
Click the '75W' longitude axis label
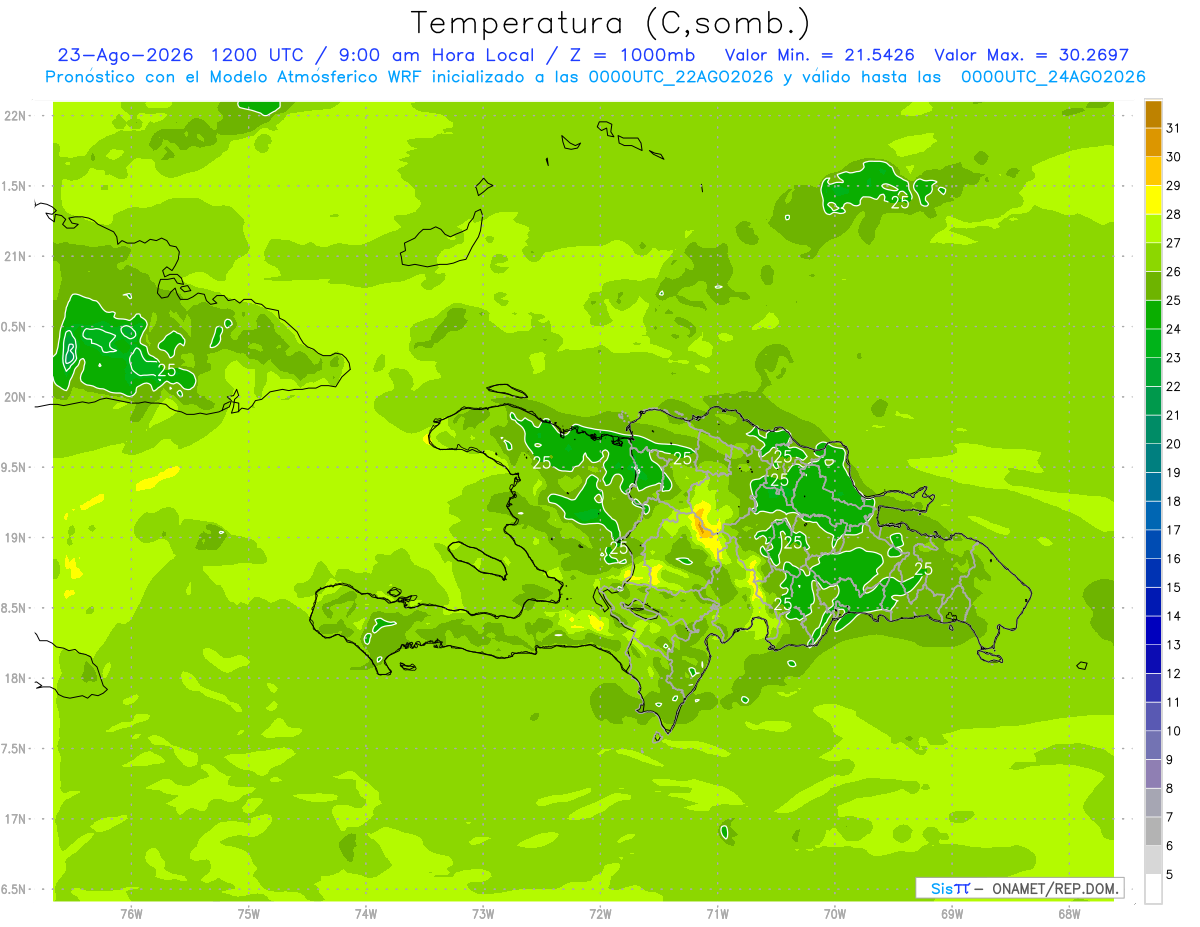pos(249,914)
